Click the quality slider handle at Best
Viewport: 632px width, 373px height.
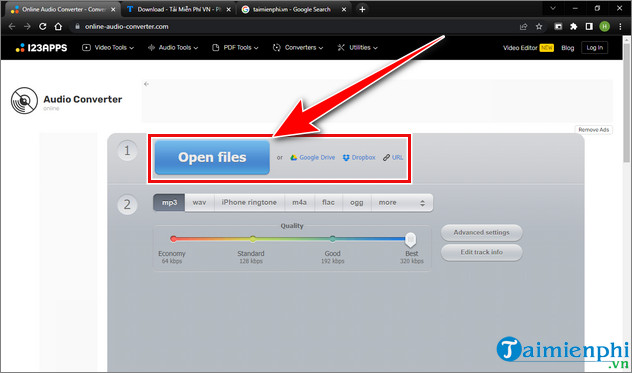pos(410,240)
